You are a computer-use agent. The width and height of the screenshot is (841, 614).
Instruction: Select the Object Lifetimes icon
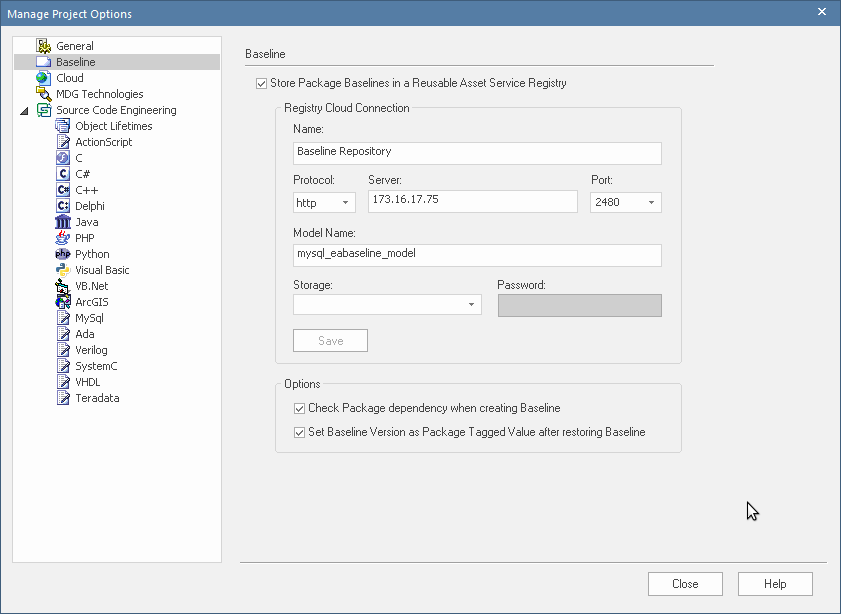pos(63,126)
